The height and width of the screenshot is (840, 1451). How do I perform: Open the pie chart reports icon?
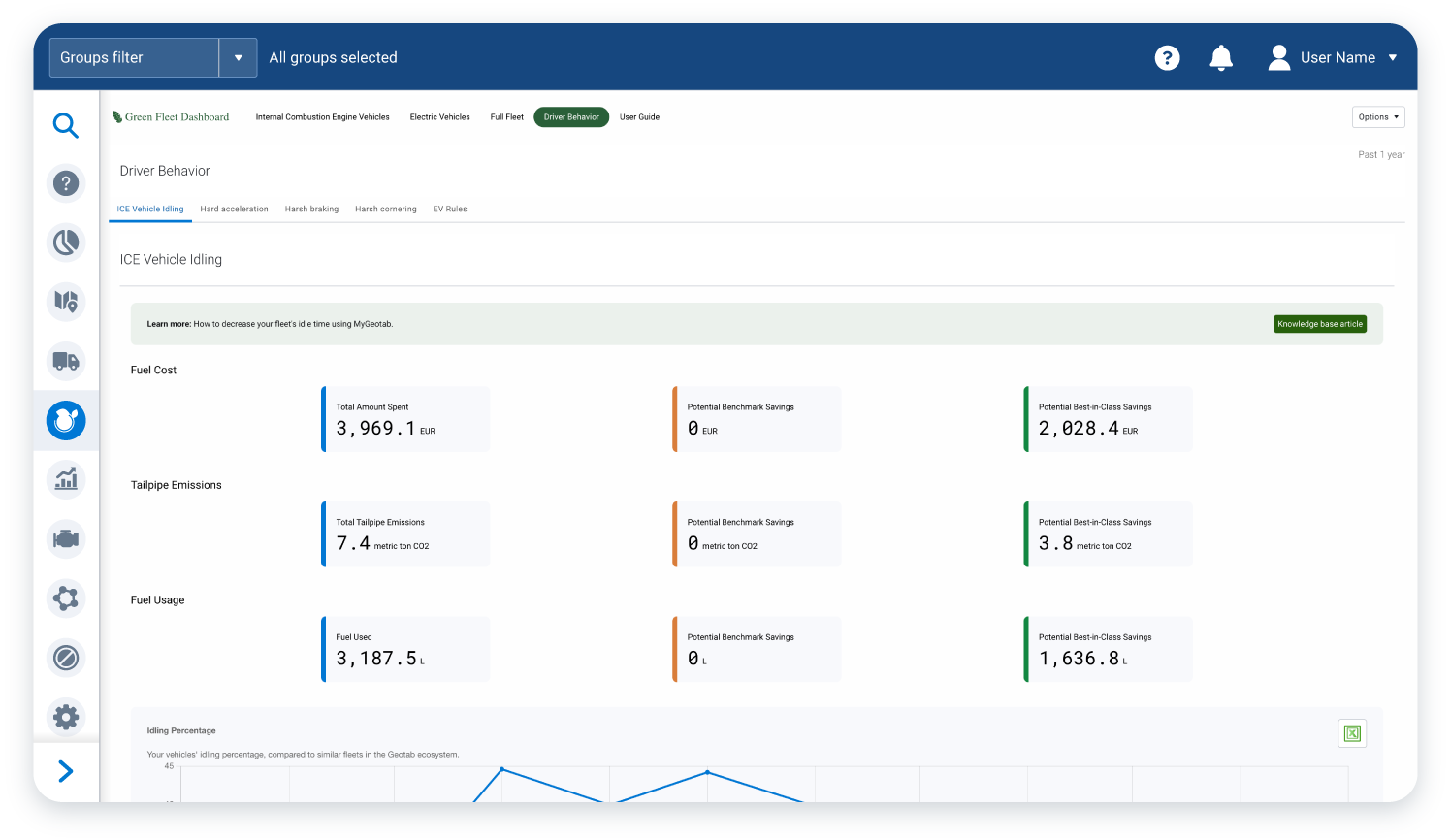[x=65, y=242]
